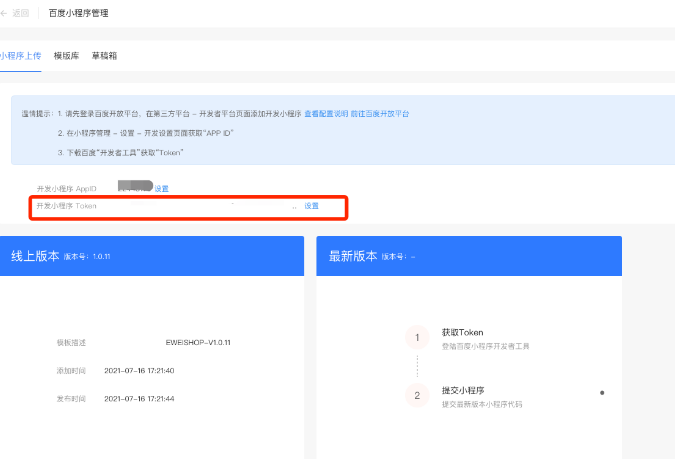Click step 1 circle icon
The width and height of the screenshot is (675, 459).
(x=417, y=337)
